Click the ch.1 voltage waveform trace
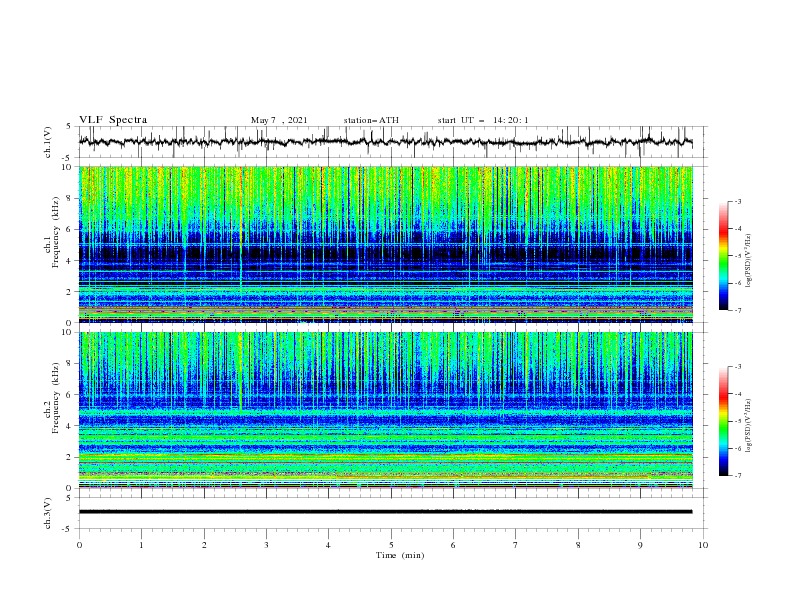 pyautogui.click(x=385, y=142)
